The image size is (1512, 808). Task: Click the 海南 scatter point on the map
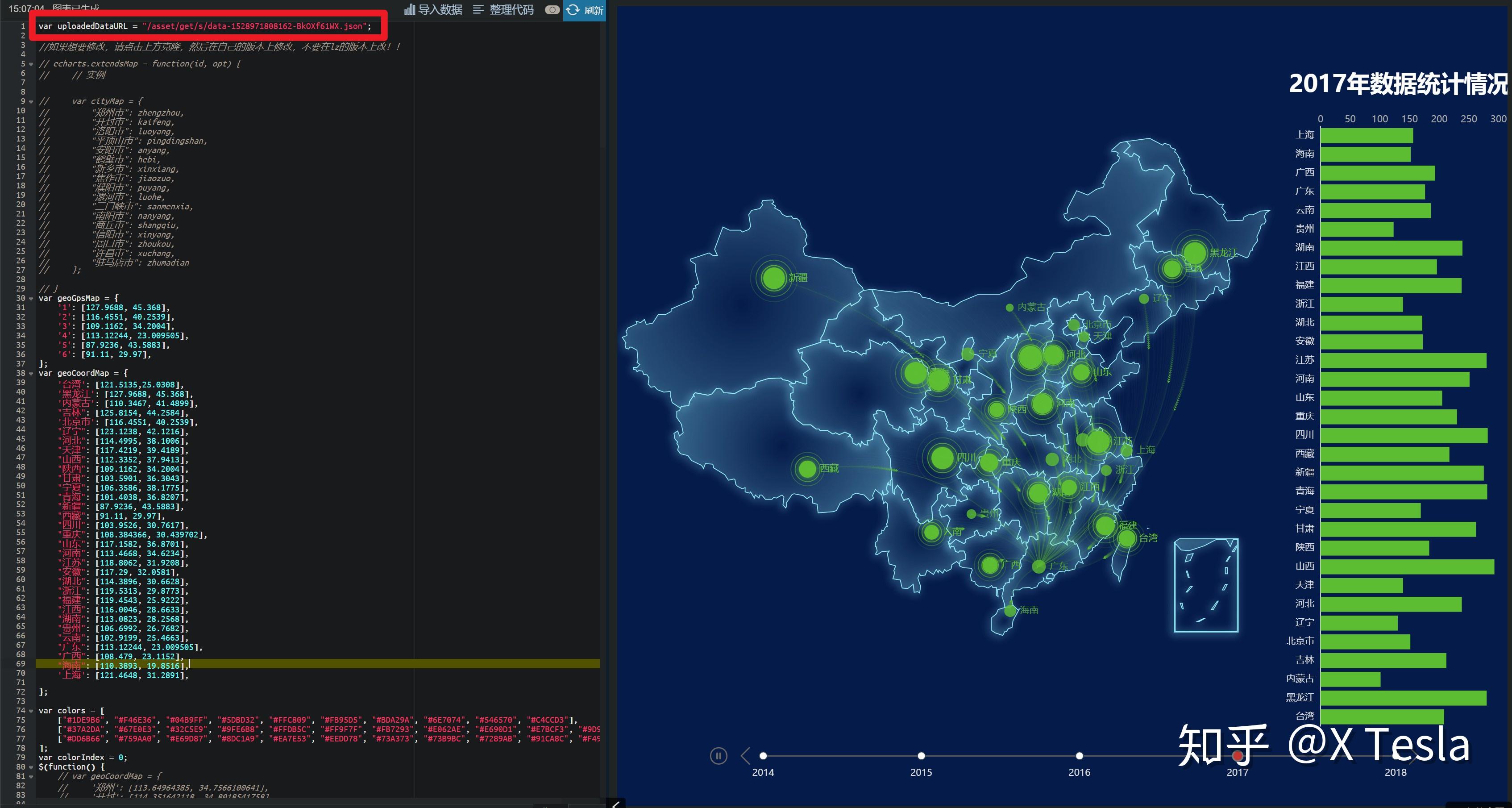pos(1010,610)
